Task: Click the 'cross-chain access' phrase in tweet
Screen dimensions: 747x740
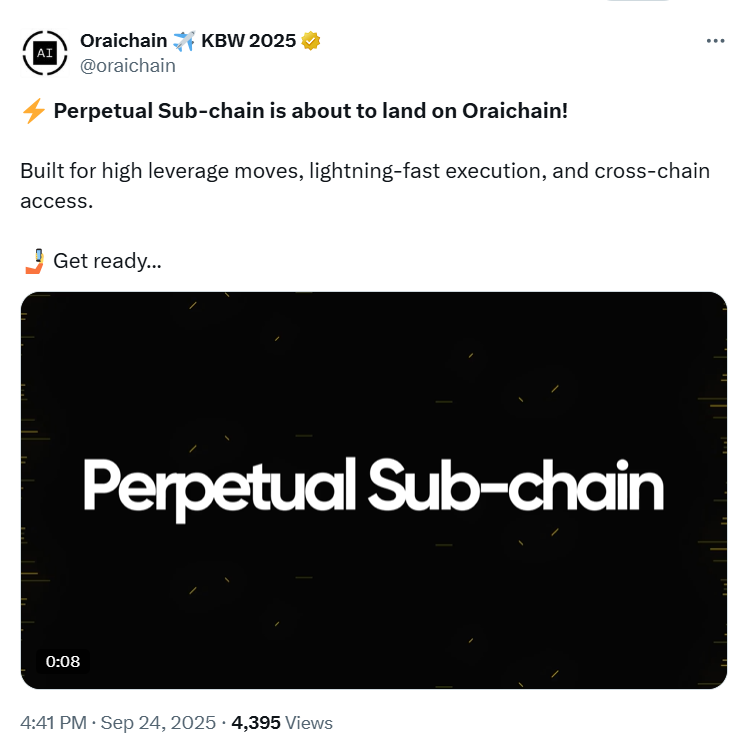Action: [x=650, y=171]
